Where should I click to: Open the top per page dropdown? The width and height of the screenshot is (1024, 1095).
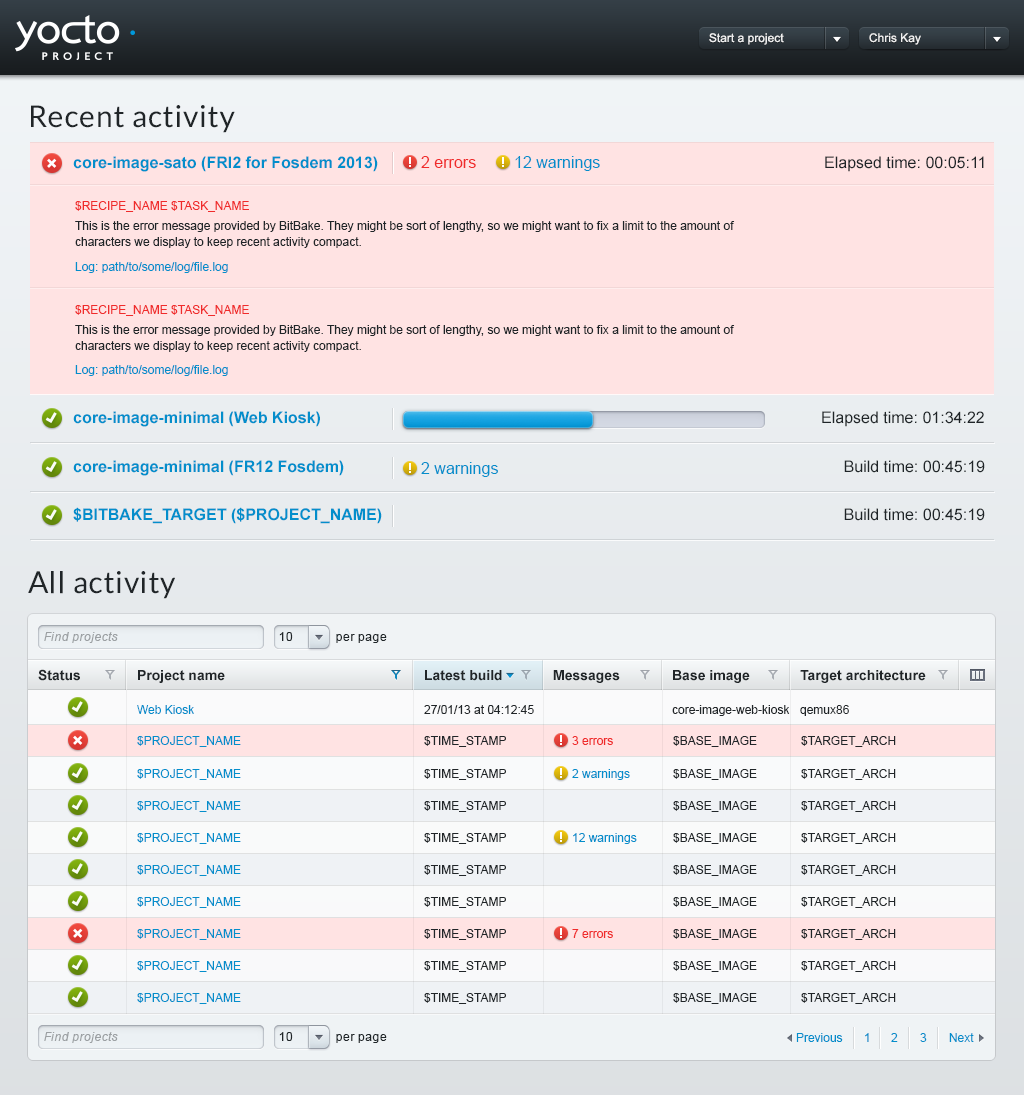302,637
